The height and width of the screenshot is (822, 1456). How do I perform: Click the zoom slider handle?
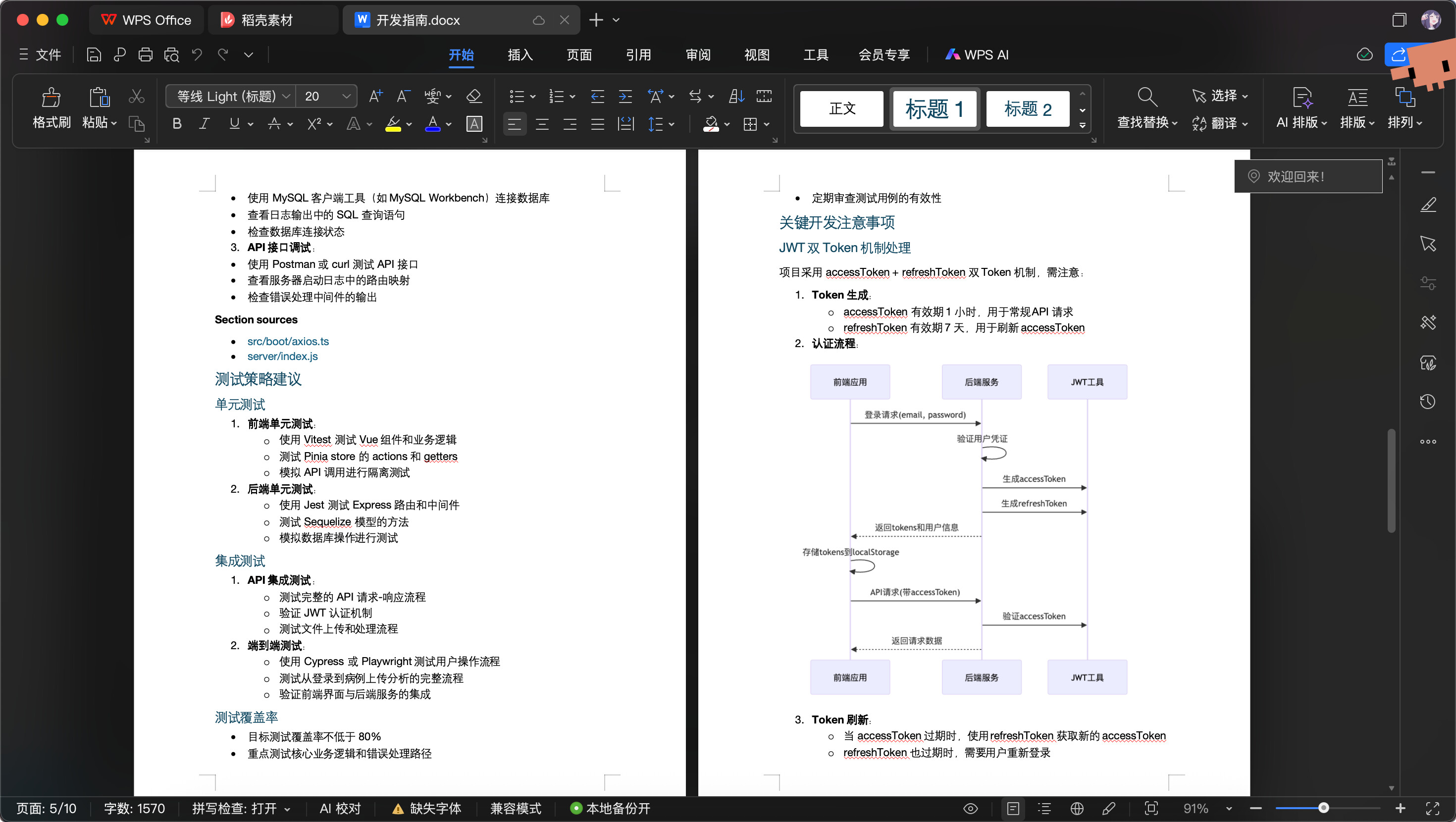tap(1324, 809)
